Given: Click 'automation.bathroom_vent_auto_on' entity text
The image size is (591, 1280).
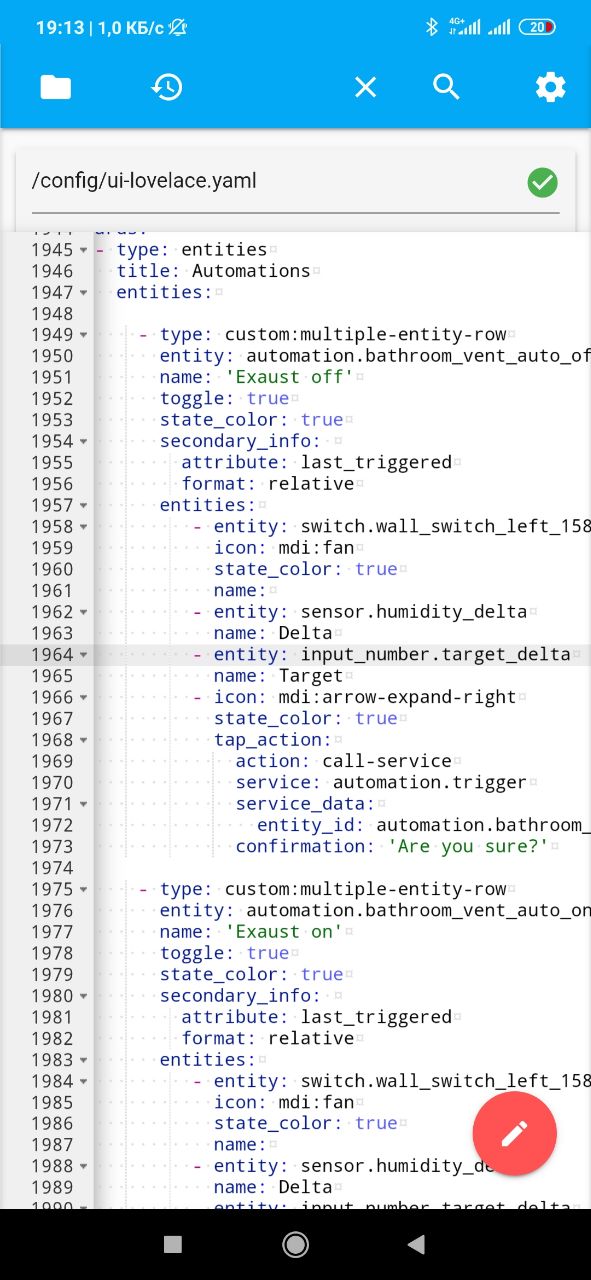Looking at the screenshot, I should tap(418, 911).
